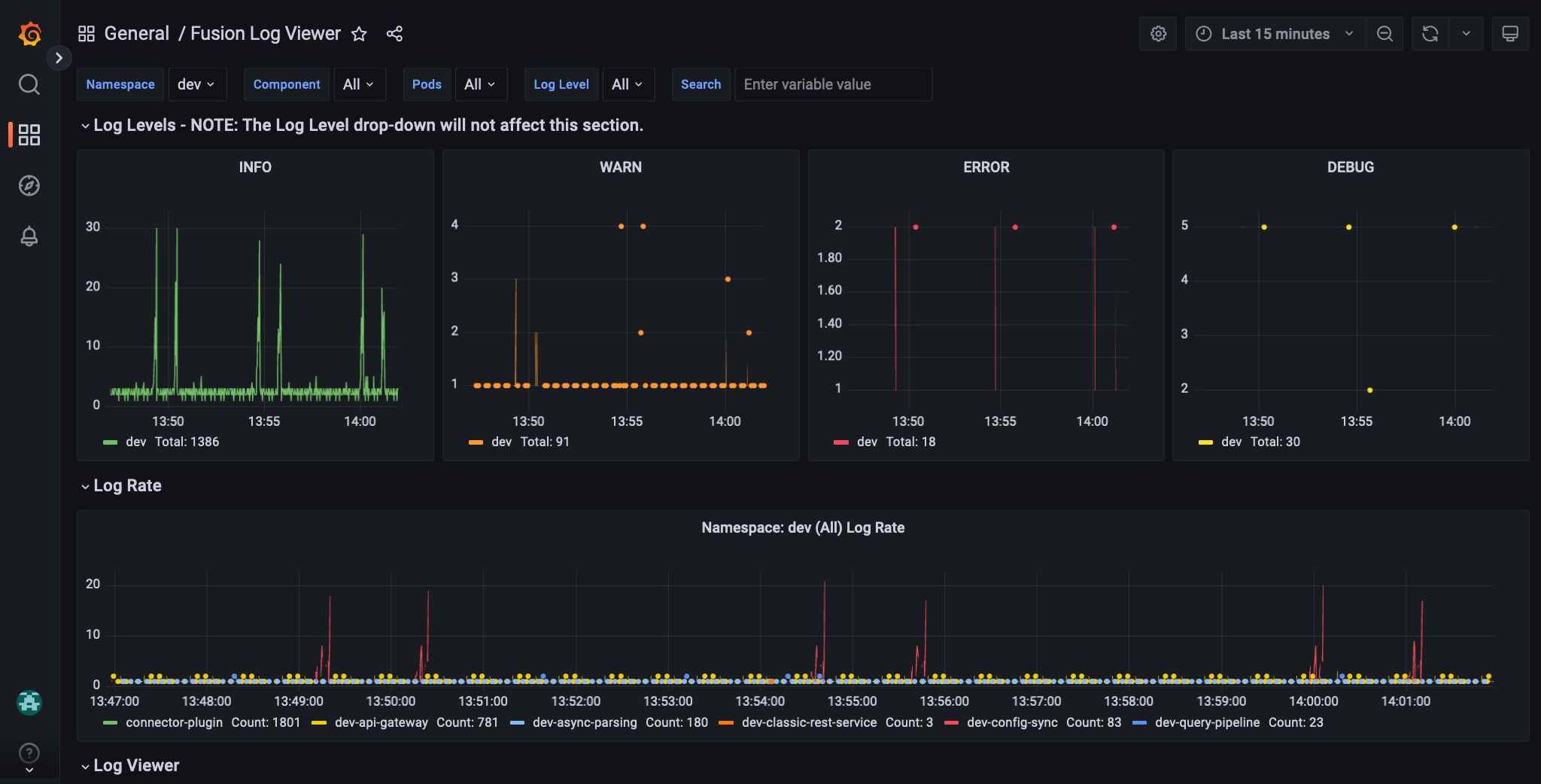Open Explore using the compass icon
The width and height of the screenshot is (1541, 784).
coord(29,186)
